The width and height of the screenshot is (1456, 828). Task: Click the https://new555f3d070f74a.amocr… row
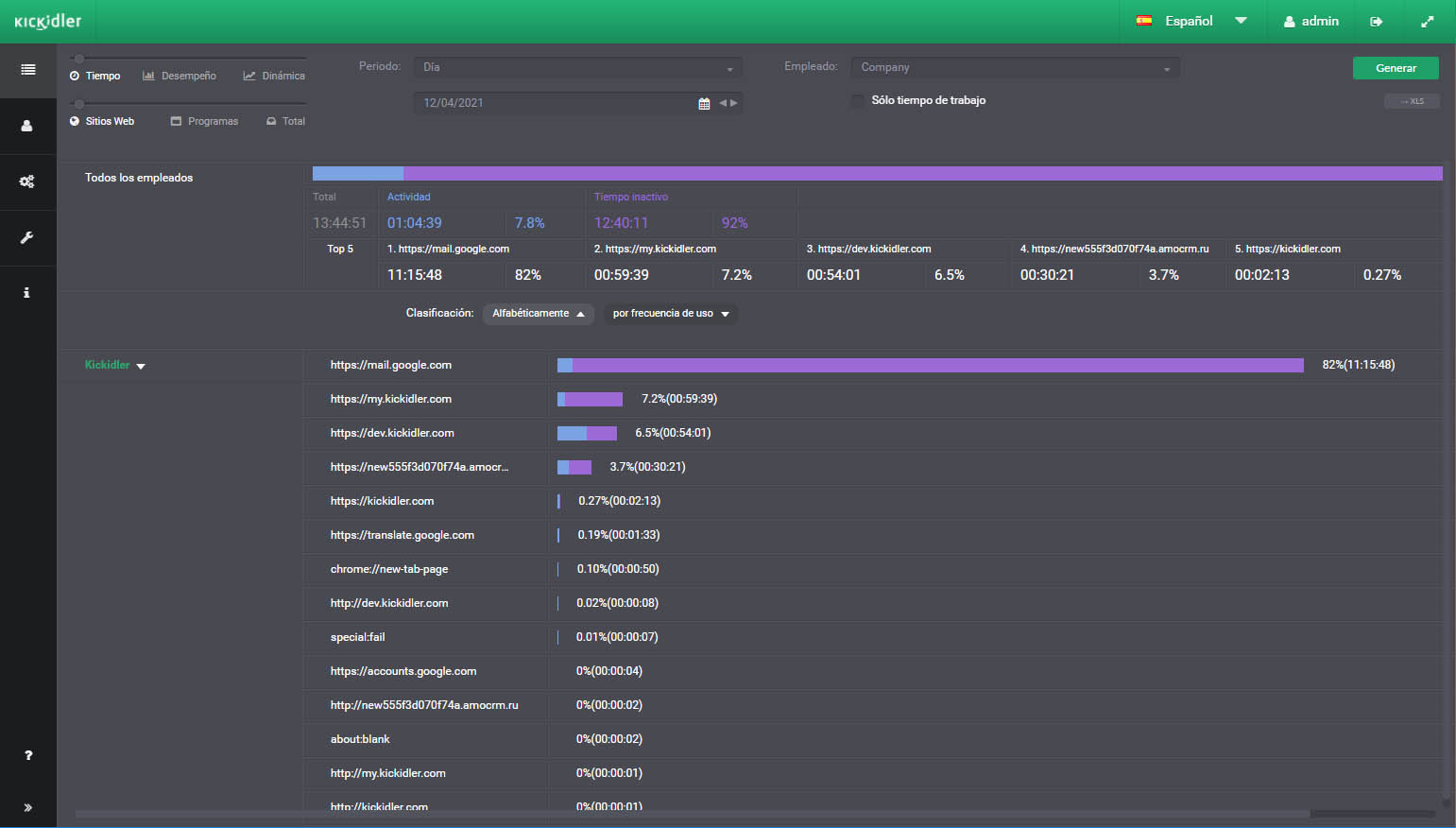(873, 467)
